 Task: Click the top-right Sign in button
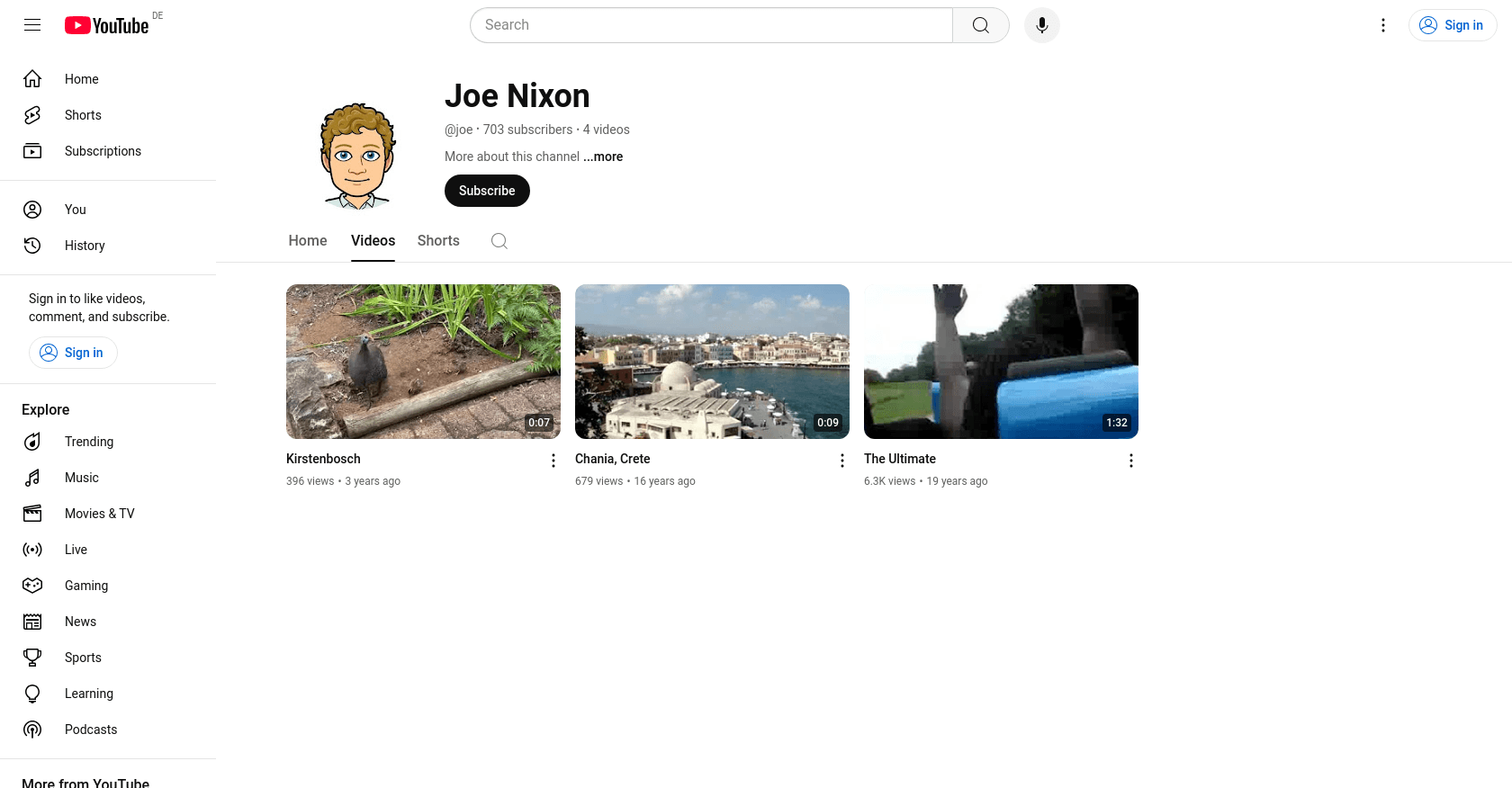tap(1452, 25)
